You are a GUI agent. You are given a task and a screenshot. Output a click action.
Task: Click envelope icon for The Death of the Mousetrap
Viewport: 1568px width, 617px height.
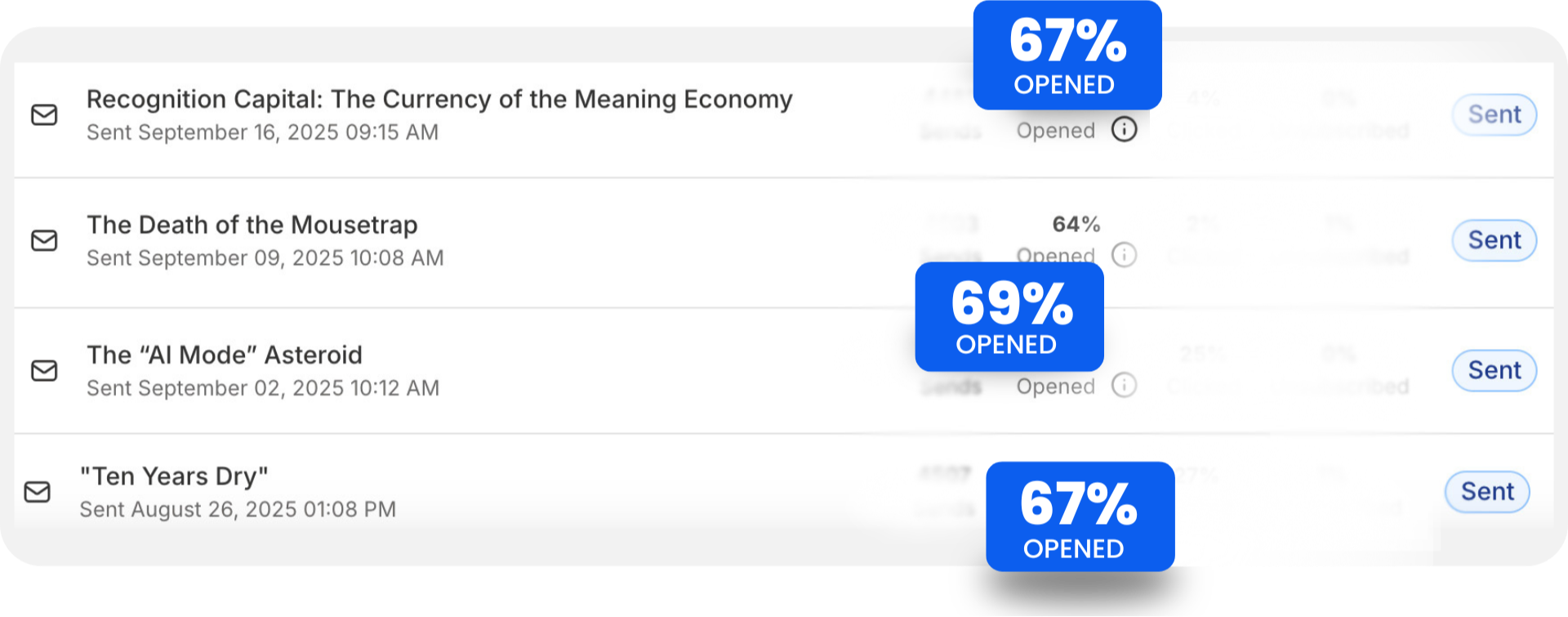point(44,240)
